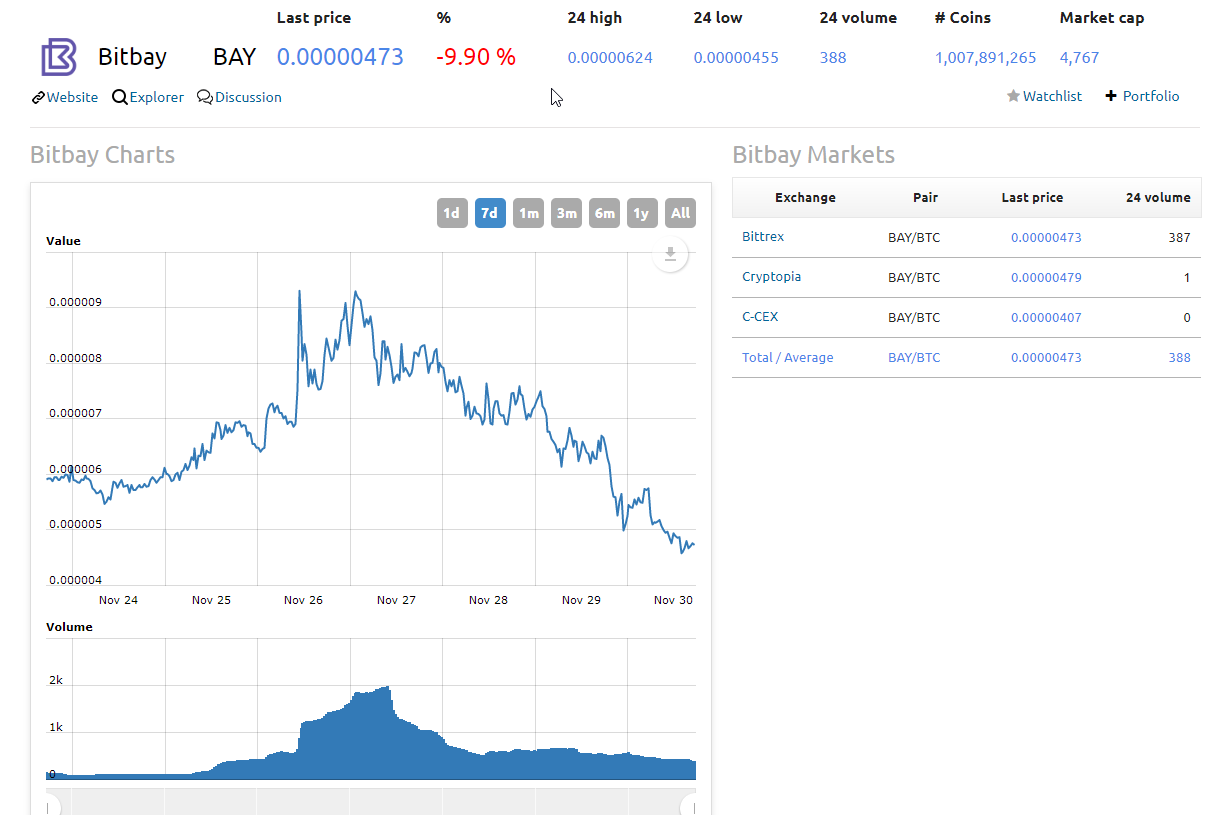
Task: Click the Bitbay Markets heading
Action: pos(814,154)
